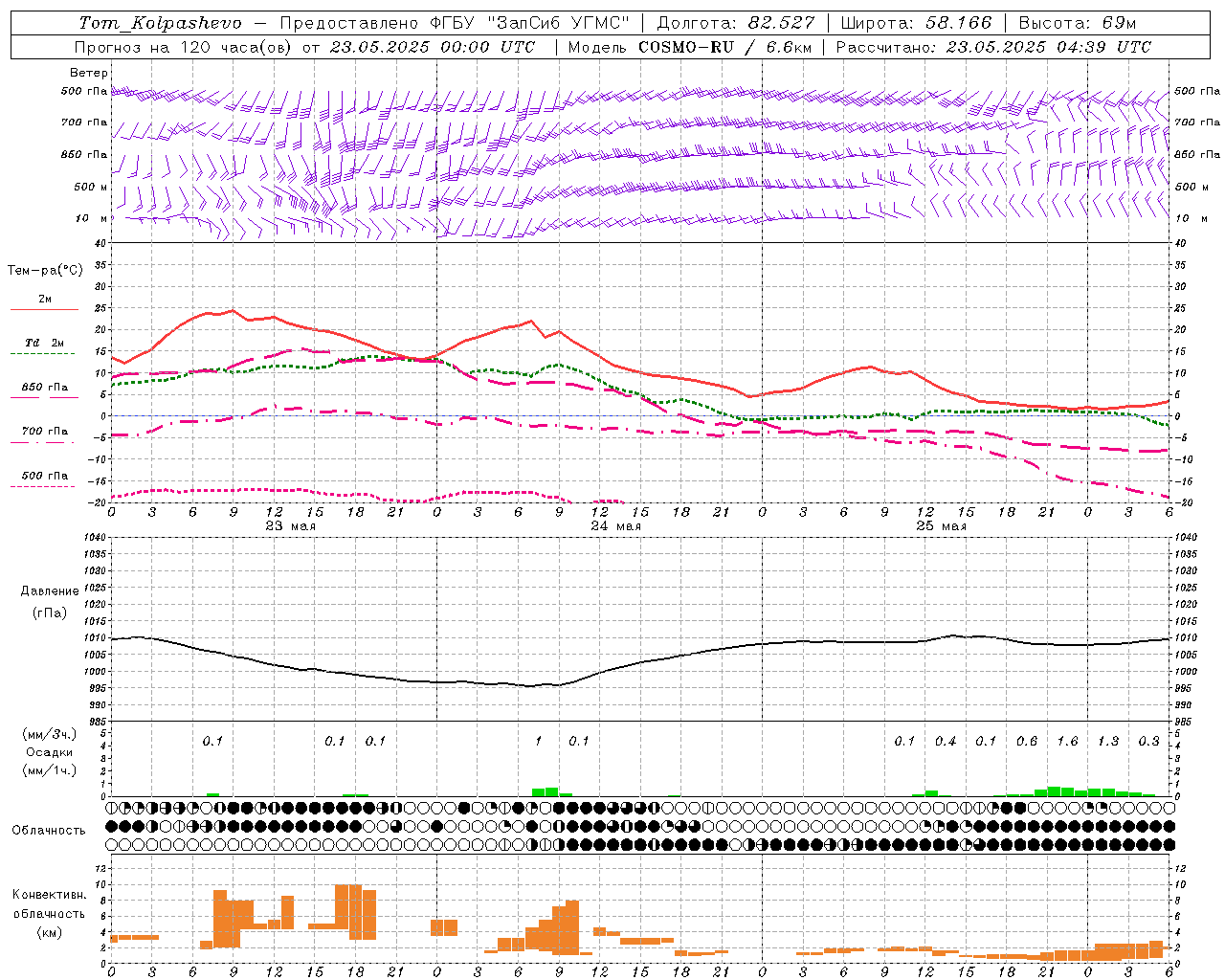Click '700 гПа' in the temperature legend
The height and width of the screenshot is (980, 1225).
click(45, 432)
